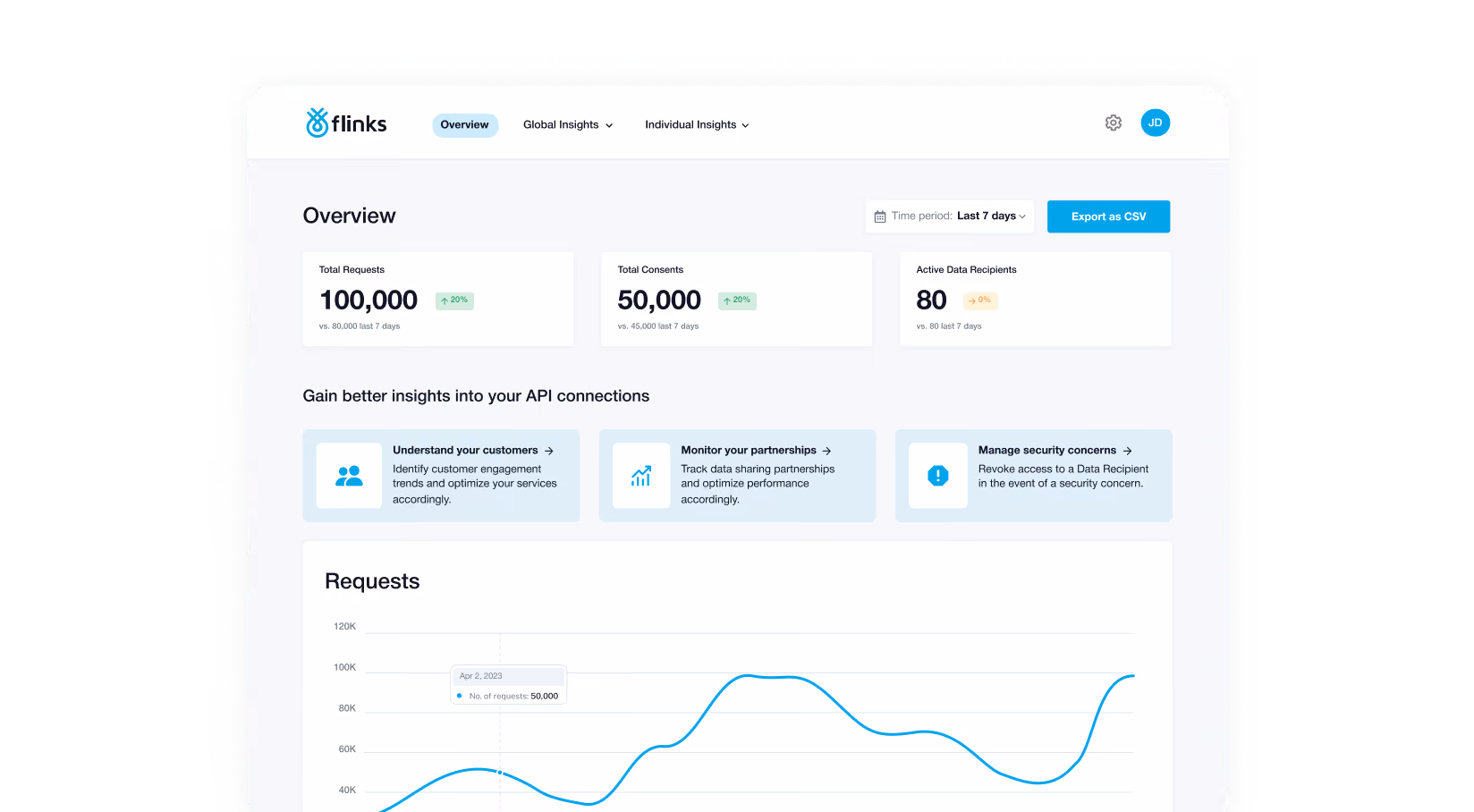This screenshot has height=812, width=1474.
Task: Click 'Track data sharing partnerships' description text
Action: (x=758, y=484)
